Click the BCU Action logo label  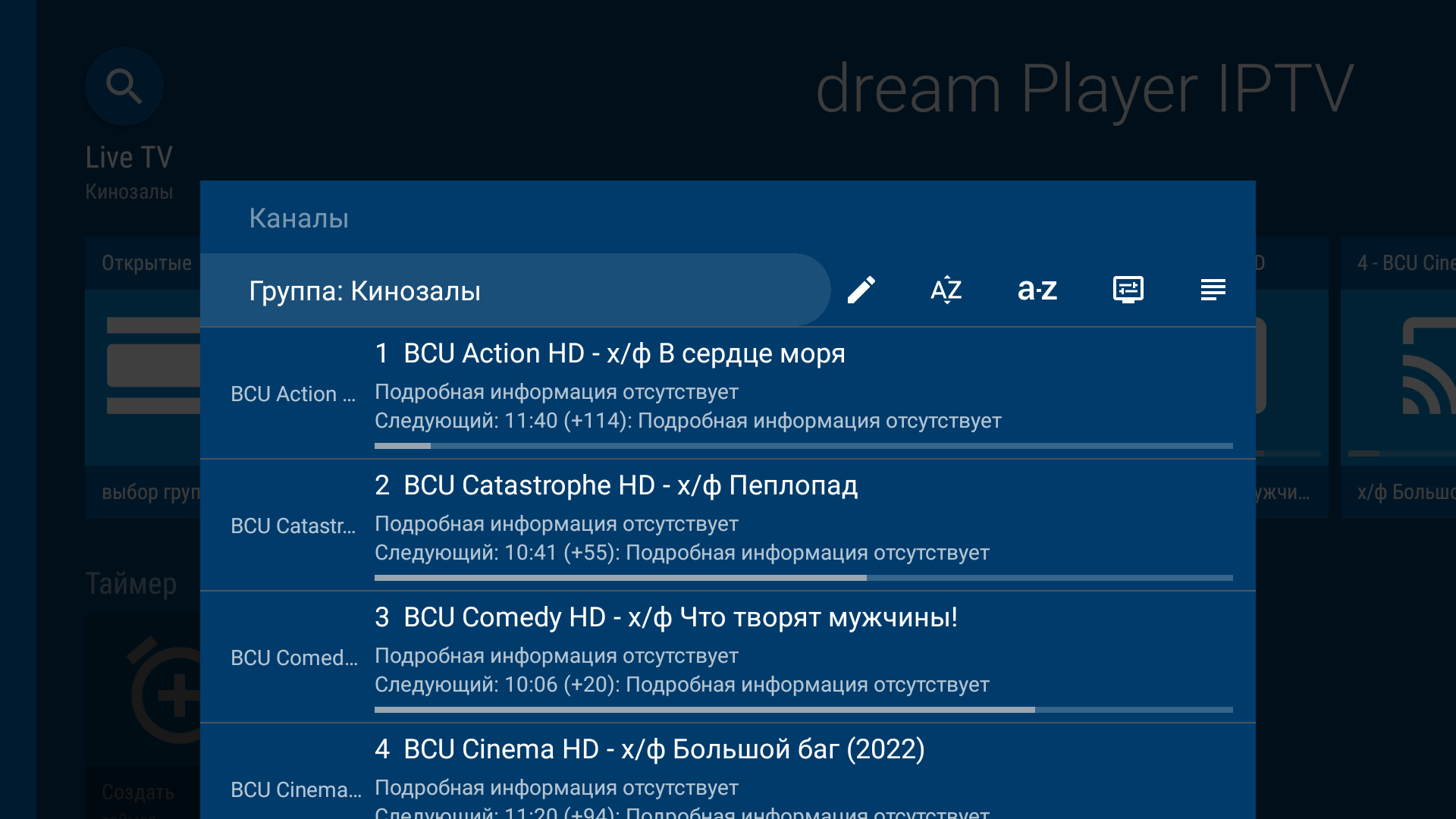pos(293,394)
